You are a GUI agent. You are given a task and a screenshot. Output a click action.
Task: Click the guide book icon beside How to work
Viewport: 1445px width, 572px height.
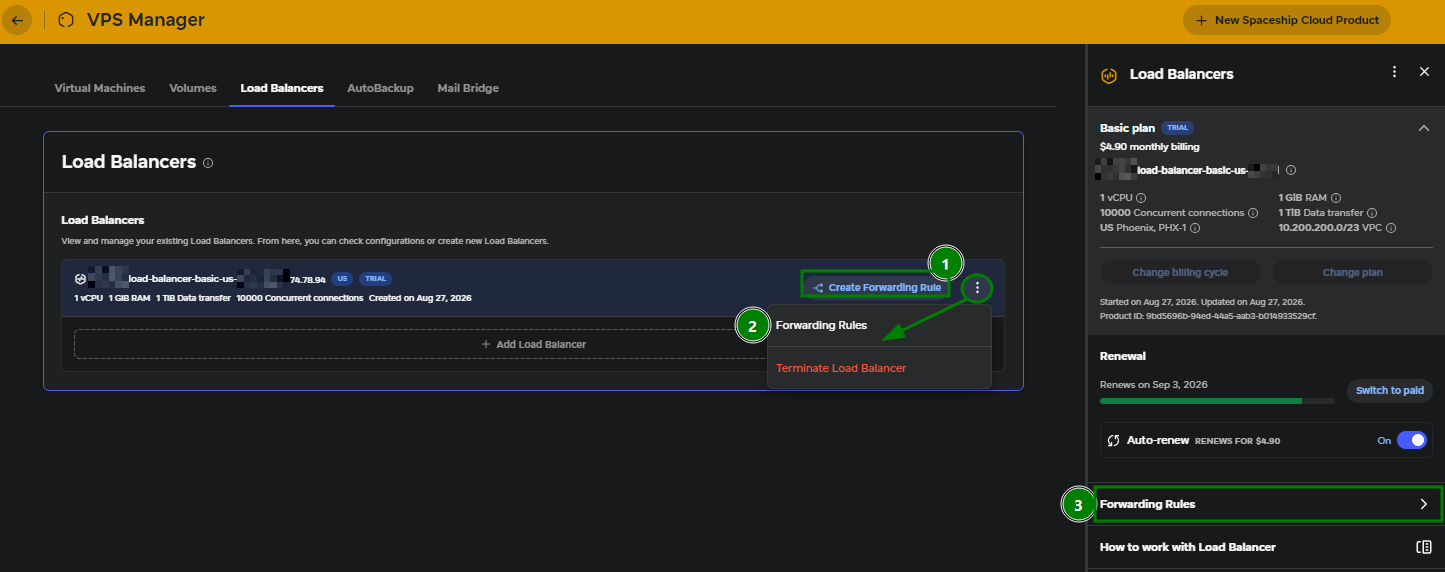pos(1424,547)
